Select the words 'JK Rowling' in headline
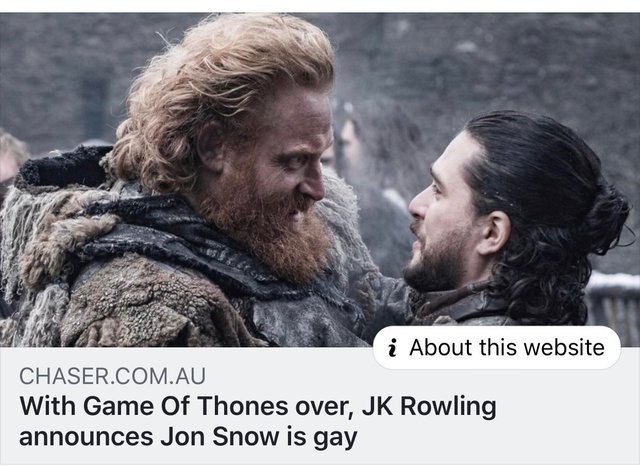640x467 pixels. coord(429,407)
